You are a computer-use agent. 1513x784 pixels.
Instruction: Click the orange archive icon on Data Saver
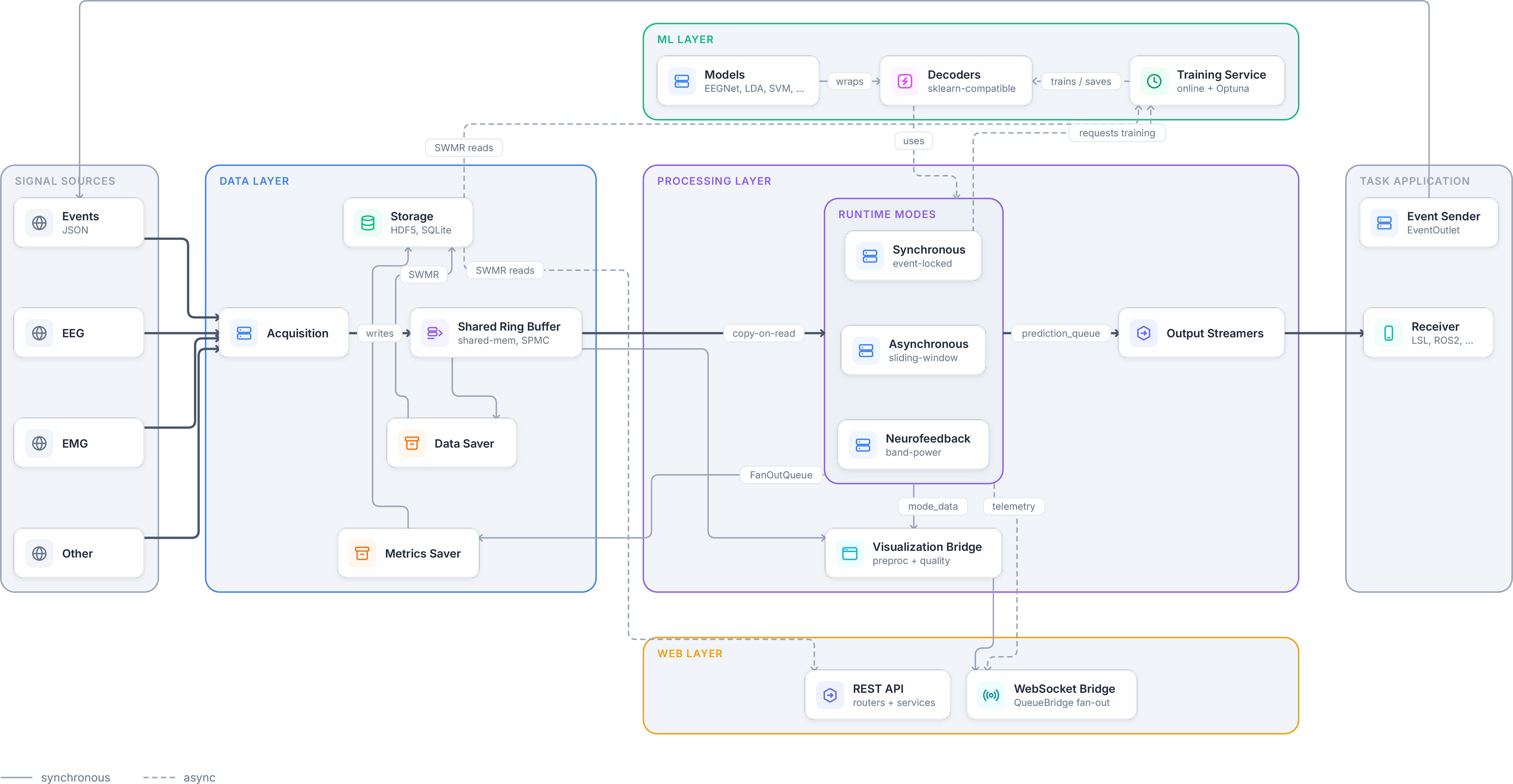pyautogui.click(x=412, y=443)
